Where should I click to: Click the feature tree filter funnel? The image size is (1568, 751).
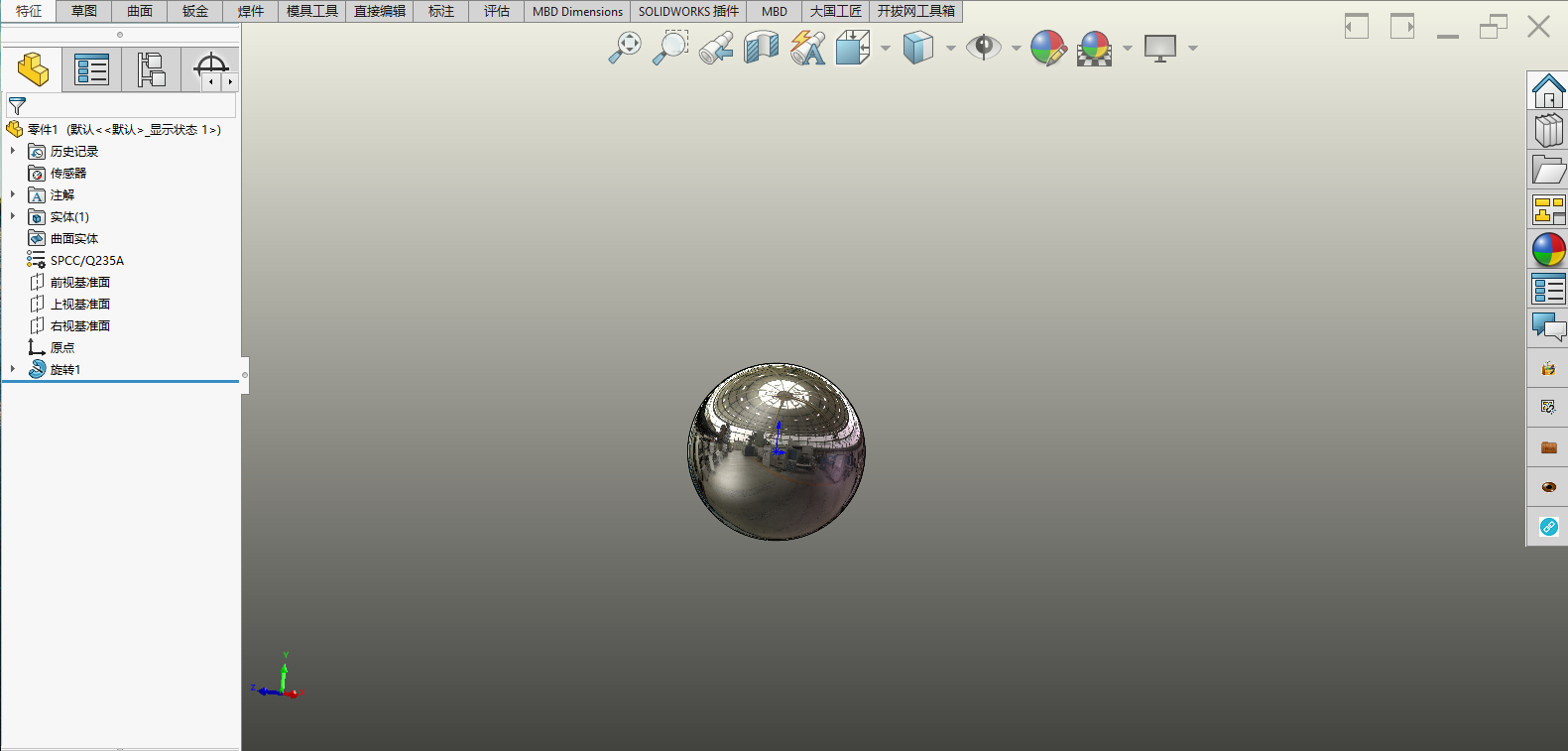17,105
